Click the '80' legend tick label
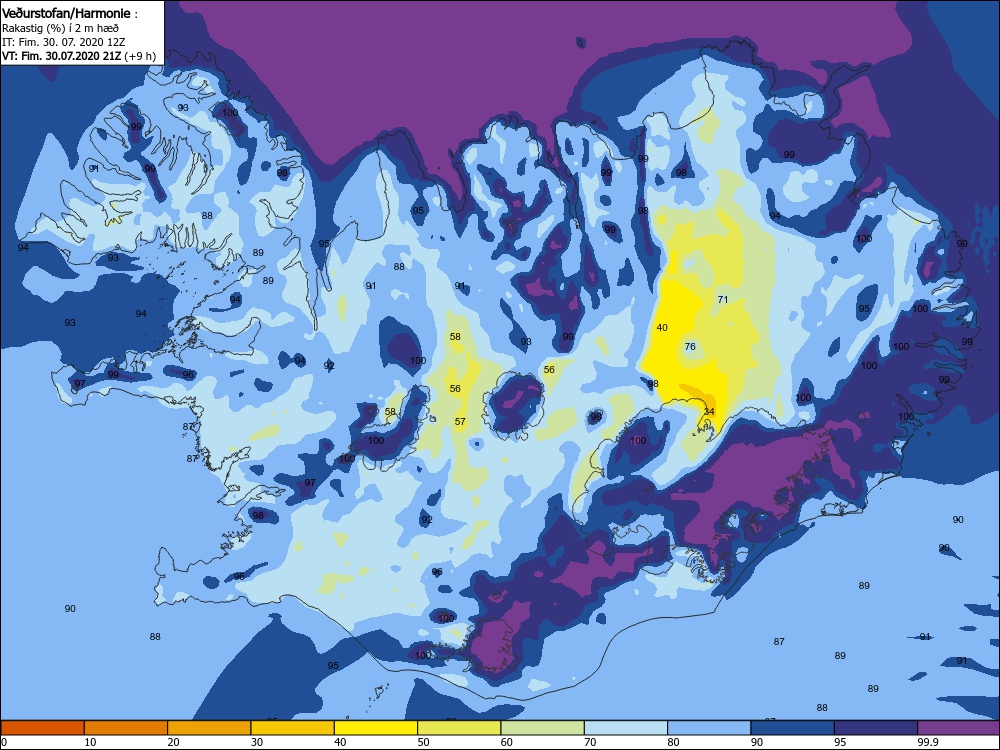The height and width of the screenshot is (750, 1000). point(673,742)
